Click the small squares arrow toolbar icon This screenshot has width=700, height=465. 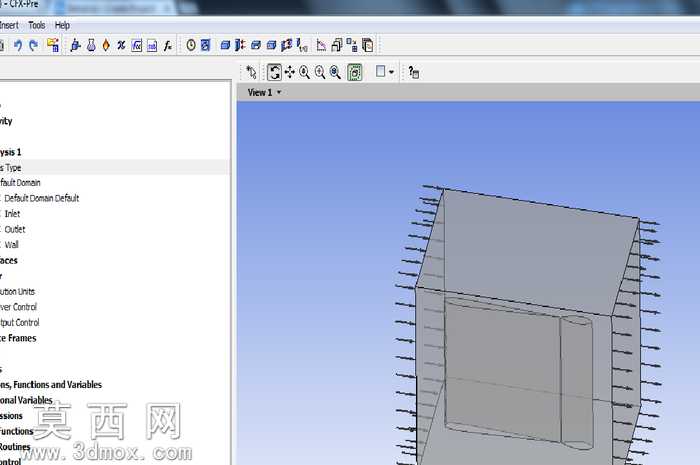[352, 45]
